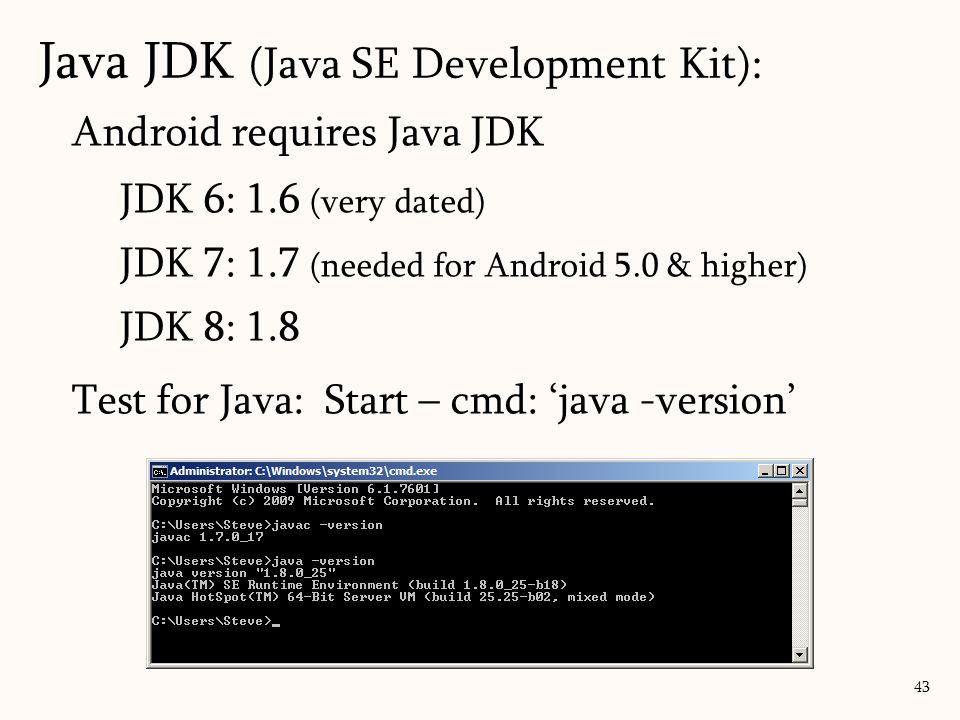Screen dimensions: 960x720
Task: Click the slide title 'Java JDK'
Action: (136, 63)
